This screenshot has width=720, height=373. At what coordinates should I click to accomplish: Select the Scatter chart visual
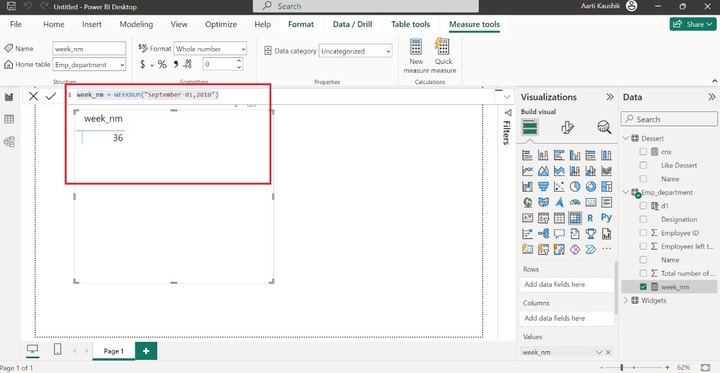559,186
